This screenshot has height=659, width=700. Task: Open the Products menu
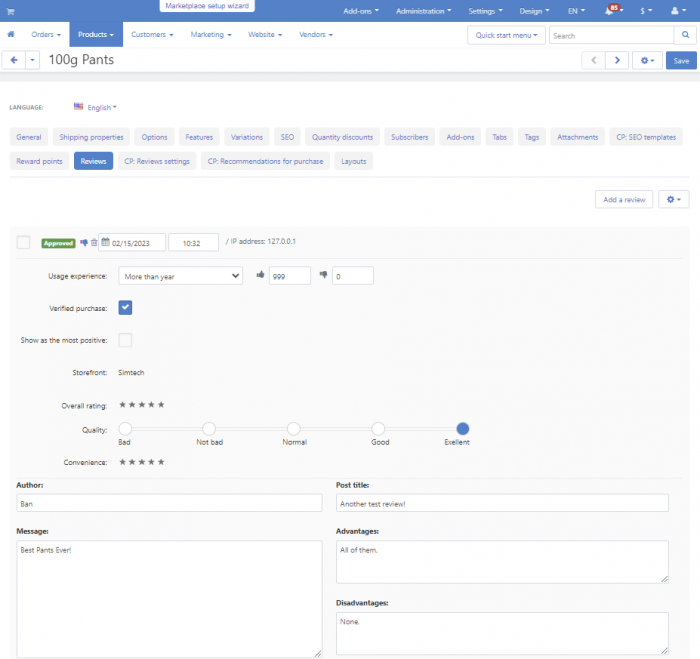coord(96,34)
